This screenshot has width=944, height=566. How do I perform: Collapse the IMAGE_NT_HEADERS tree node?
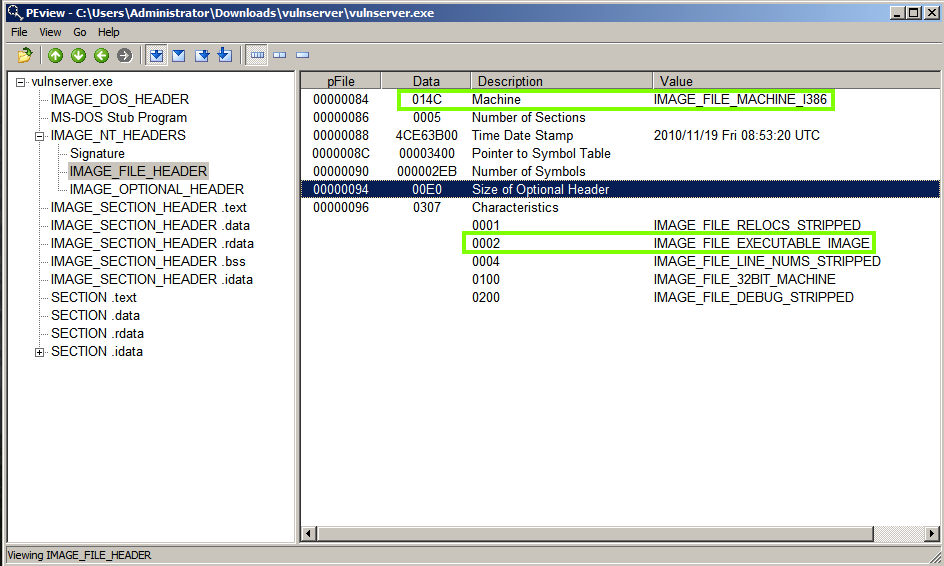40,136
